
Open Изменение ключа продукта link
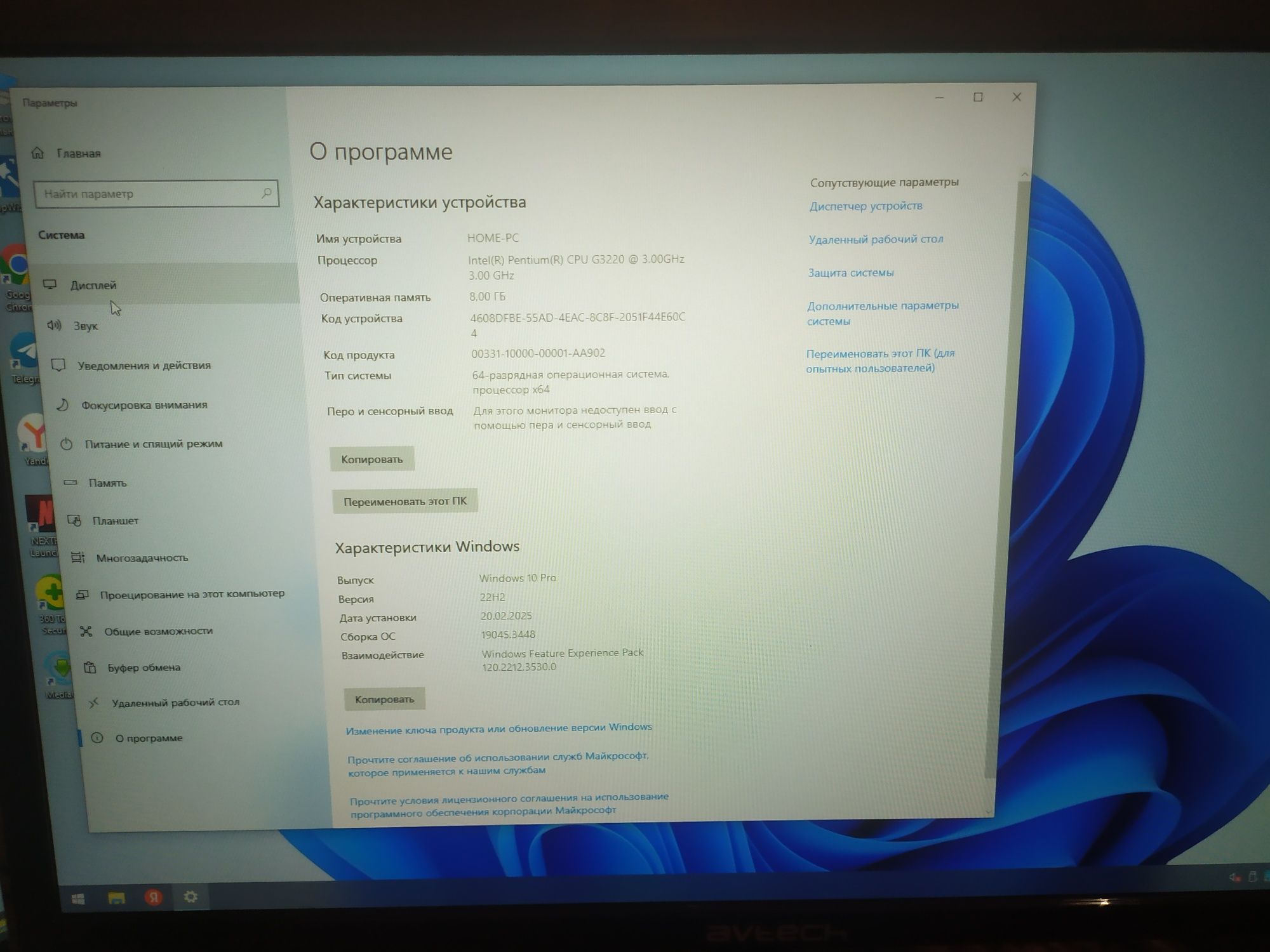click(x=499, y=729)
